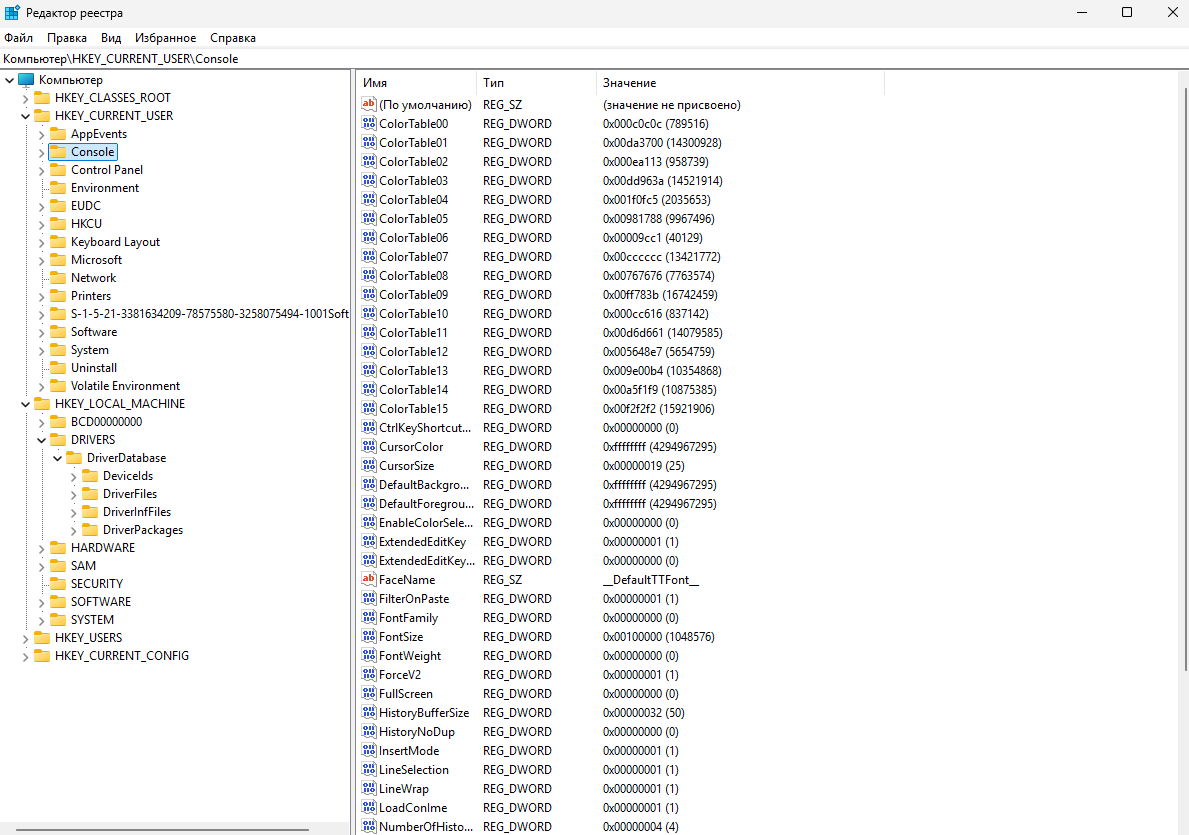Click the string icon beside FaceName

pyautogui.click(x=369, y=579)
